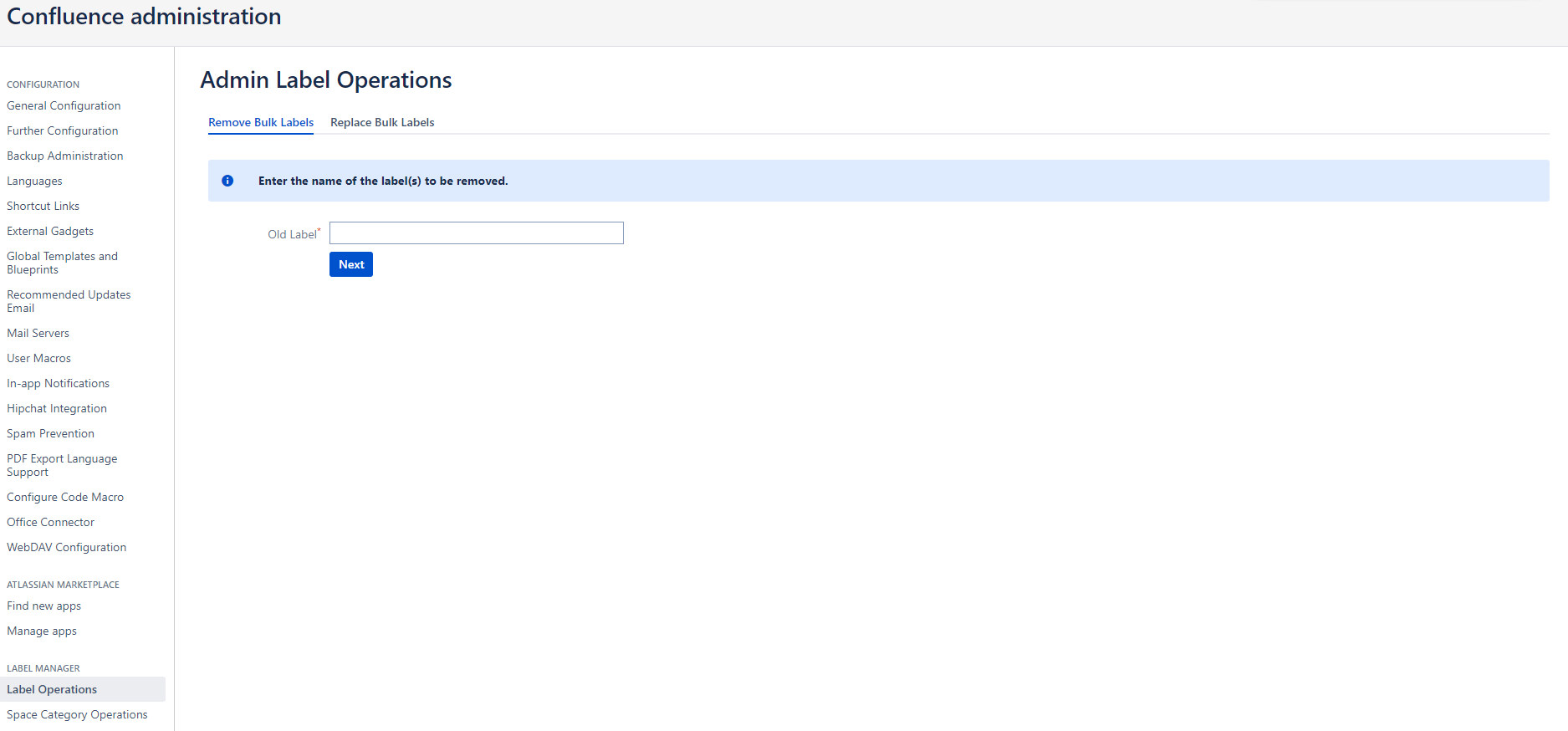Open the Languages settings
Screen dimensions: 1568x731
(x=34, y=181)
